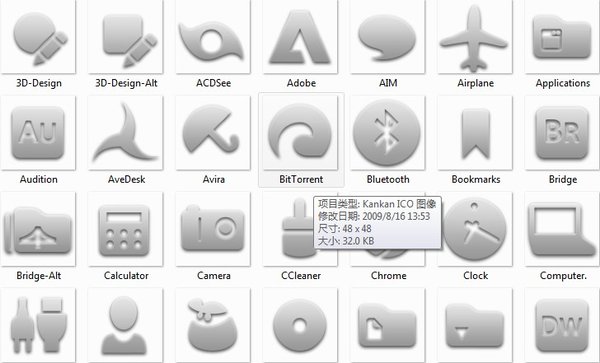The height and width of the screenshot is (363, 600).
Task: Click the 'ACDSee' file name text
Action: pos(213,83)
